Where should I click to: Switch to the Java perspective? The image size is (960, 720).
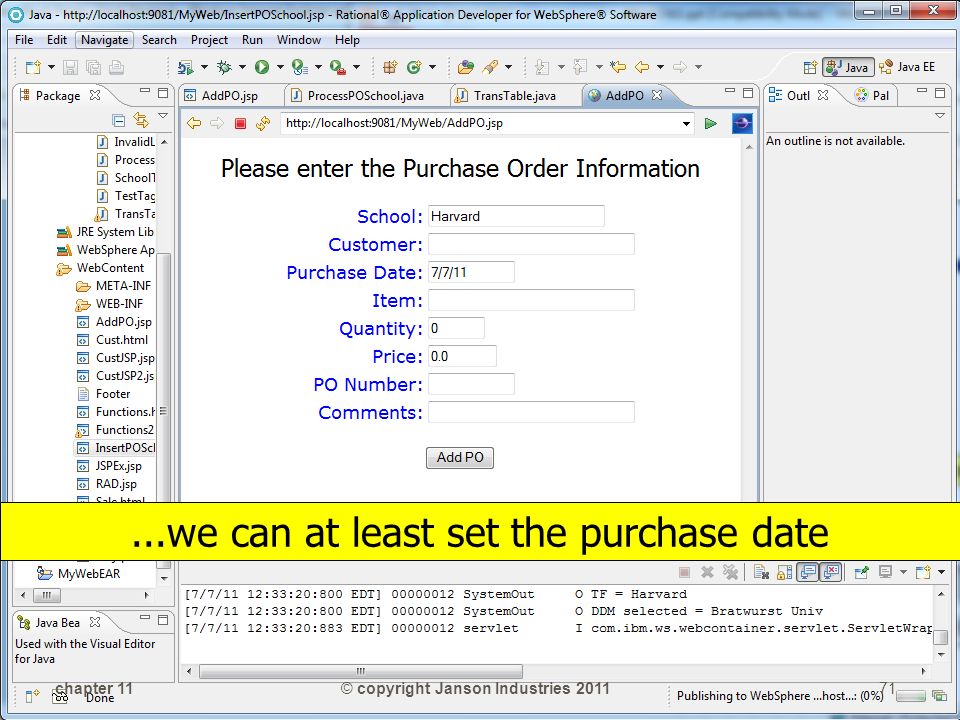point(848,67)
